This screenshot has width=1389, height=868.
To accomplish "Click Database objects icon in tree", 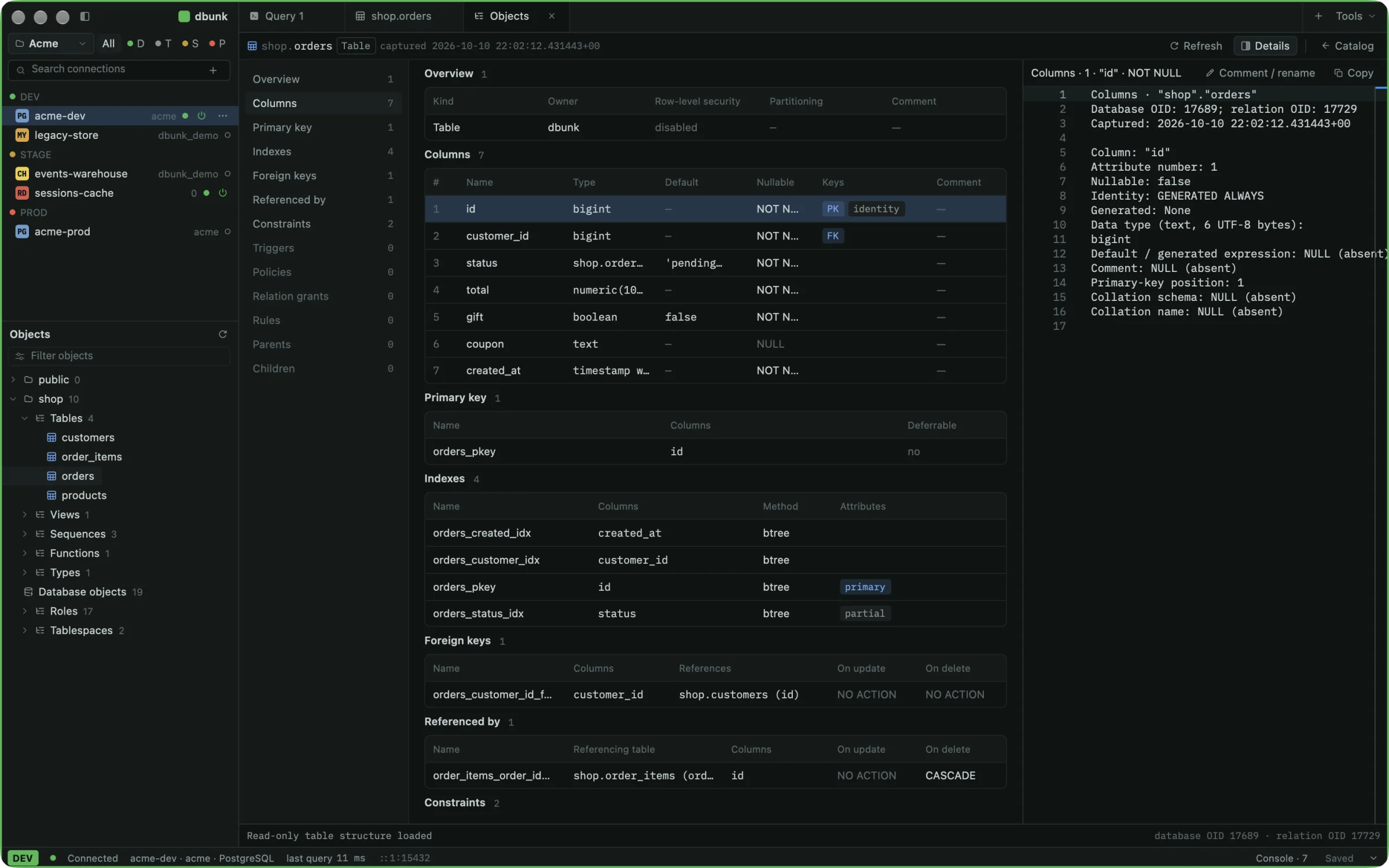I will coord(28,592).
